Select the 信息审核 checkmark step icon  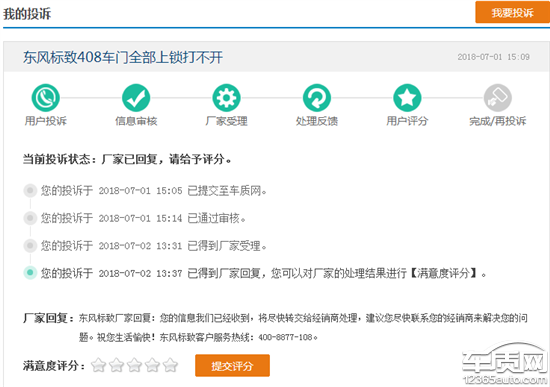[x=136, y=98]
